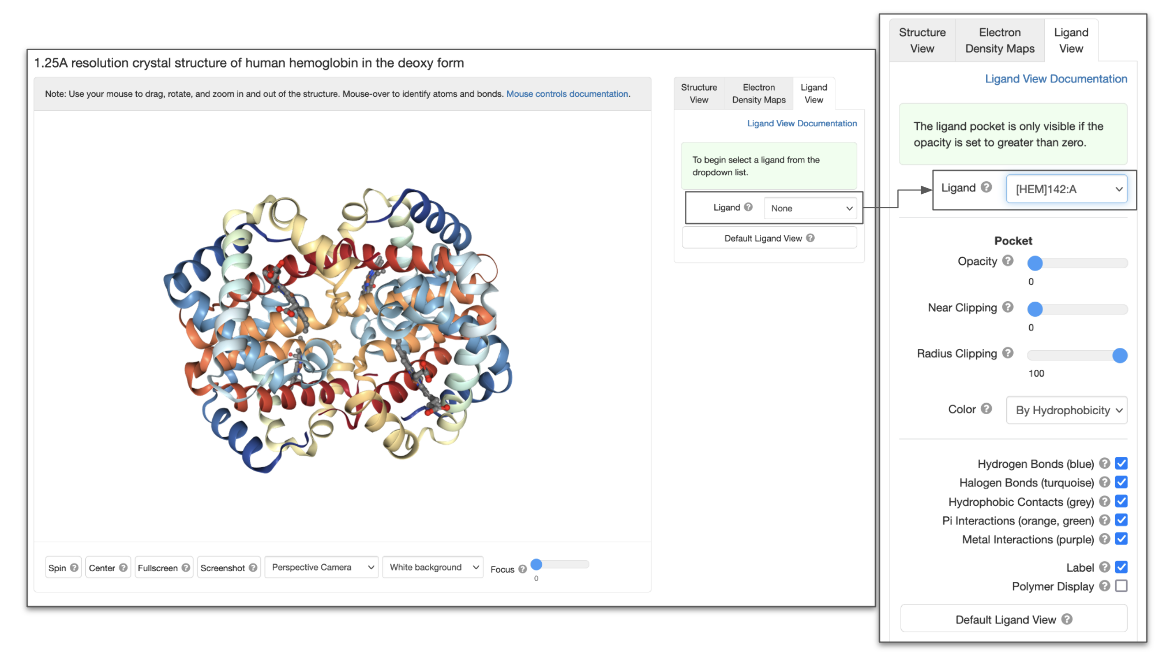Click the help icon next to Hydrogen Bonds

pyautogui.click(x=1104, y=464)
